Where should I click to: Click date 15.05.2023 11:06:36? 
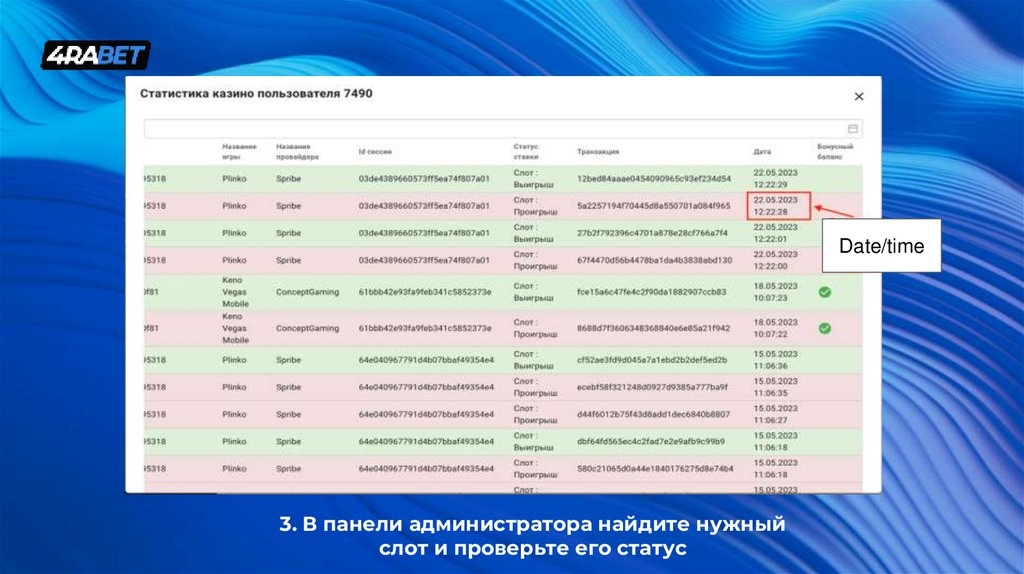point(775,360)
